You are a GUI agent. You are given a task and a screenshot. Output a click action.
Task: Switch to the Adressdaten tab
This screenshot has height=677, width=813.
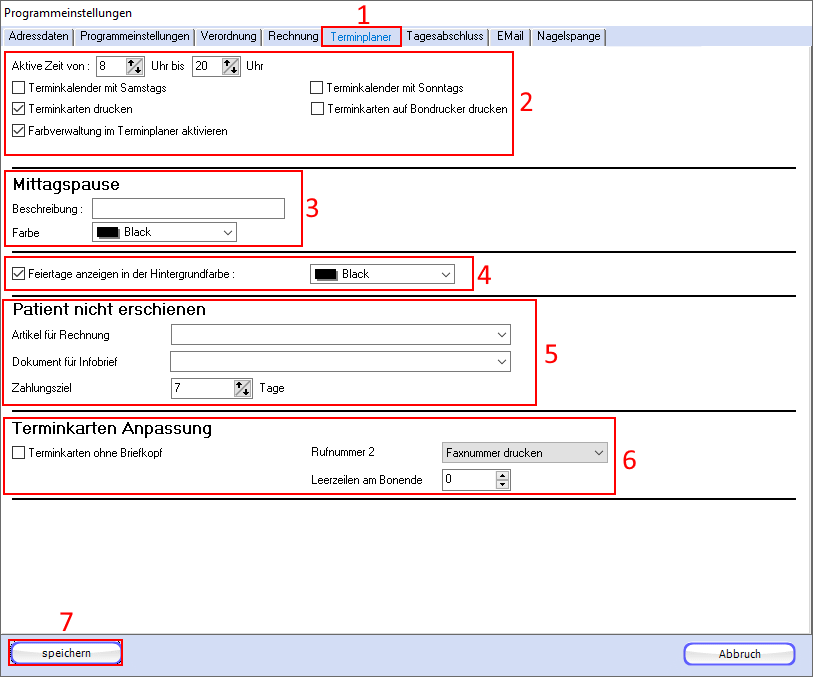[38, 37]
